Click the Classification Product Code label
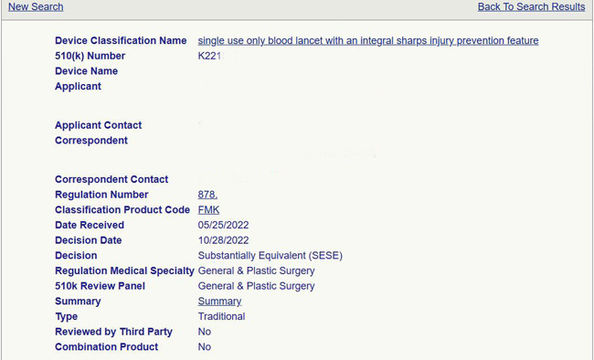The image size is (594, 360). coord(122,210)
